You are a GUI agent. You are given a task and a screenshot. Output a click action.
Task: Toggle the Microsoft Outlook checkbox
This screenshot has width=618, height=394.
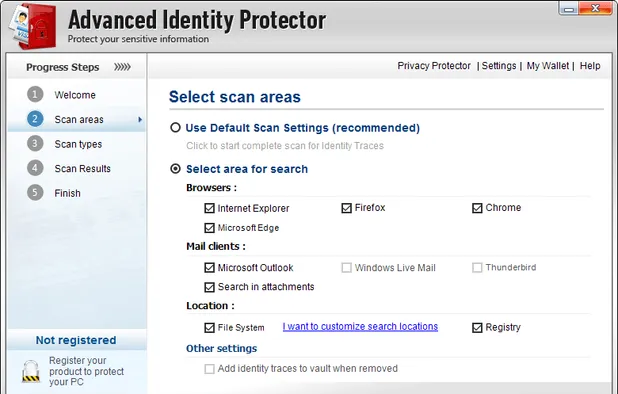(209, 268)
